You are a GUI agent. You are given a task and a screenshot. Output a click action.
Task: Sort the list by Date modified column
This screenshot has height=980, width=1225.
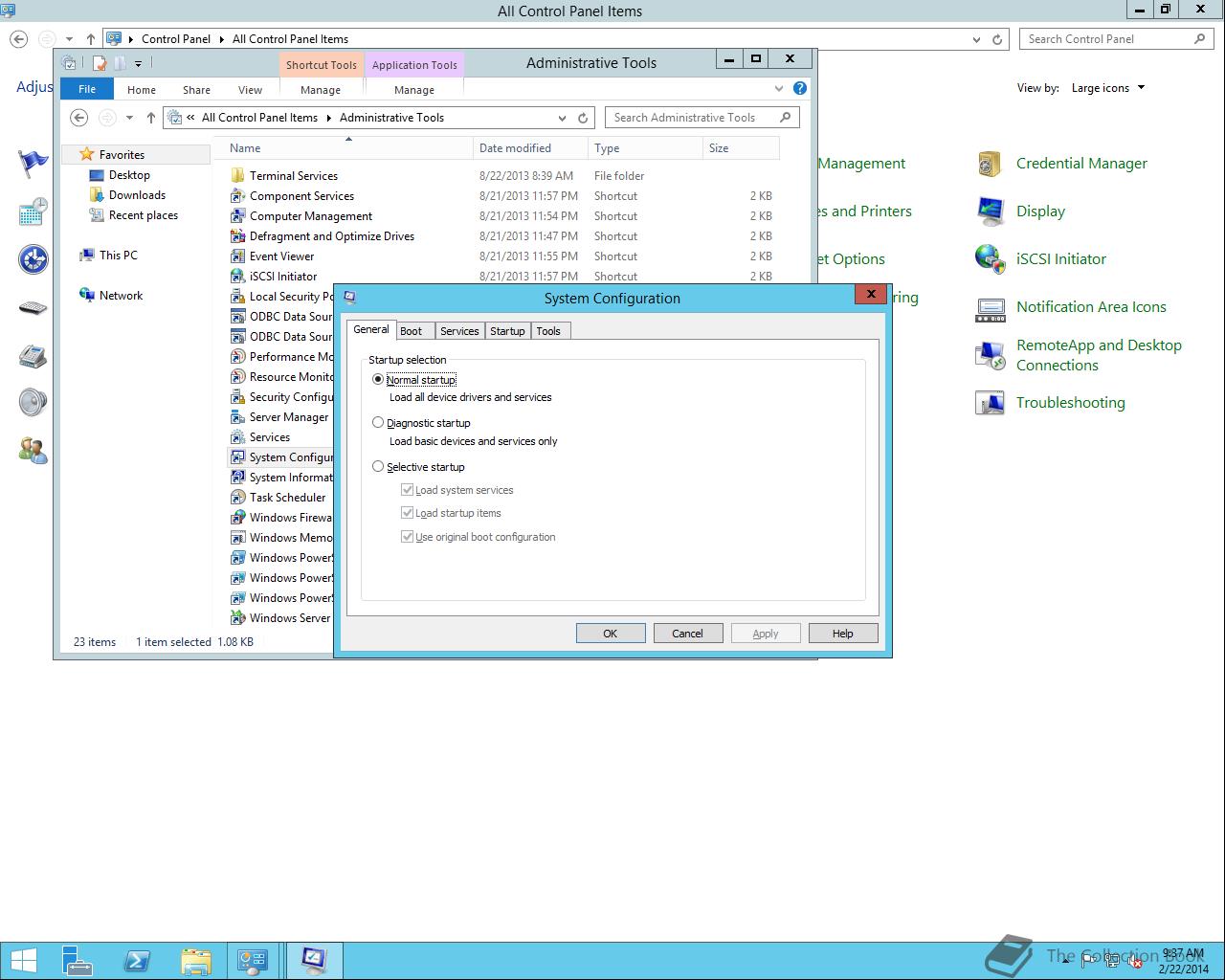[531, 148]
